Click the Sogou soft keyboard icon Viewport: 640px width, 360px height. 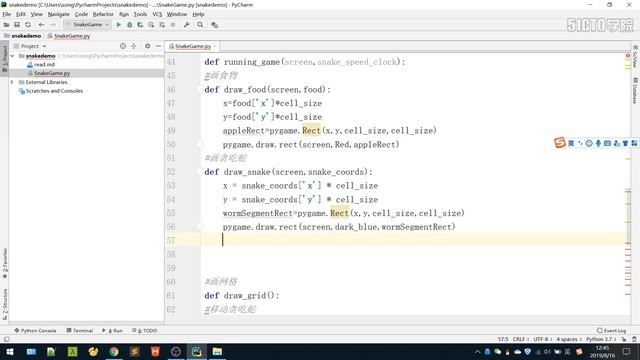(607, 143)
